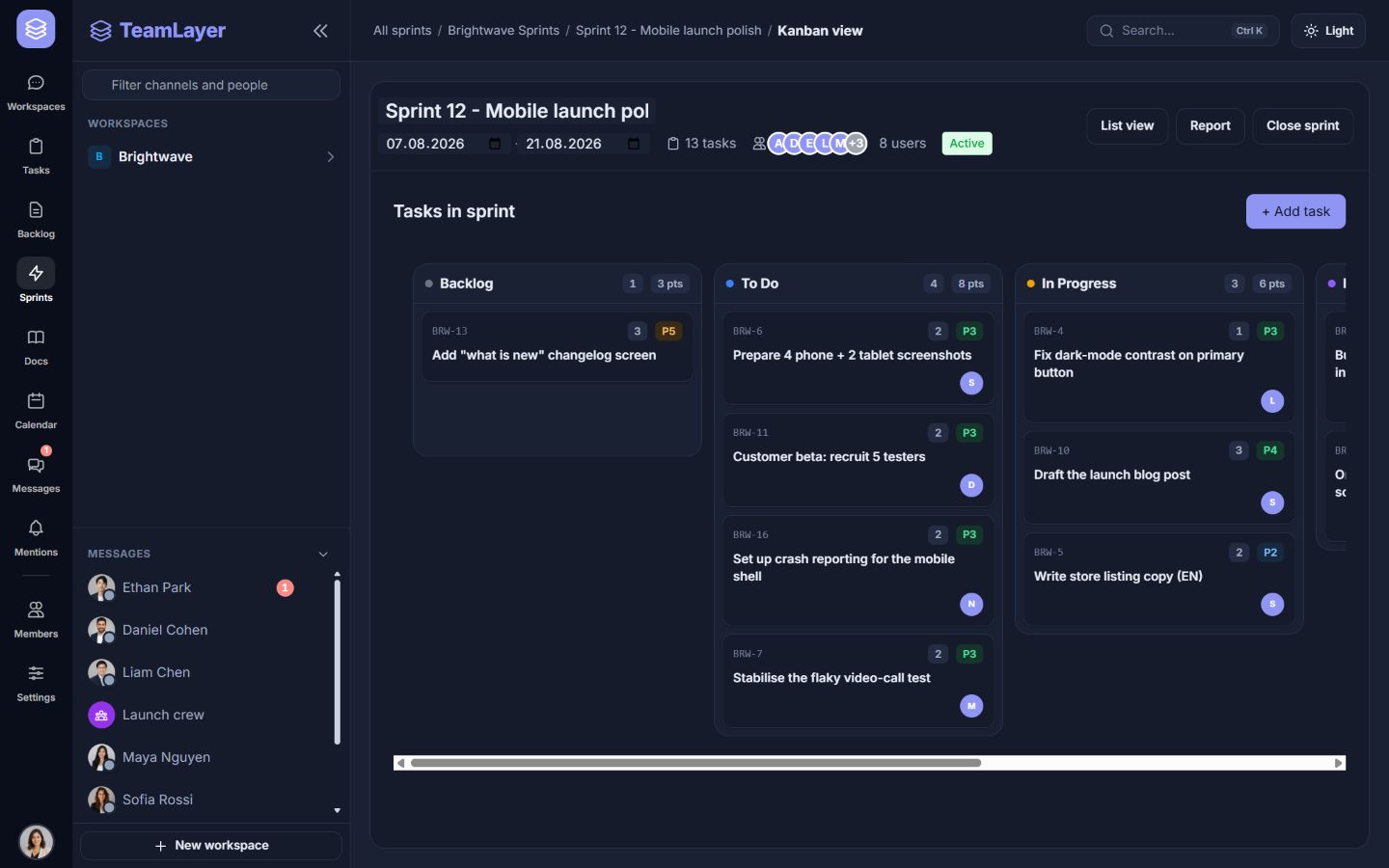Open the Draft the launch blog post card
Screen dimensions: 1389x868
click(1159, 477)
